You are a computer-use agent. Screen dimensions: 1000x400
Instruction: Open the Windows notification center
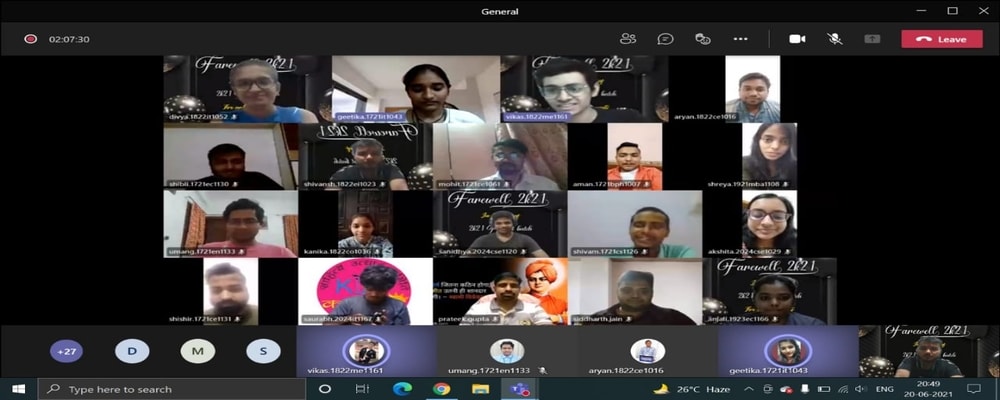tap(974, 389)
